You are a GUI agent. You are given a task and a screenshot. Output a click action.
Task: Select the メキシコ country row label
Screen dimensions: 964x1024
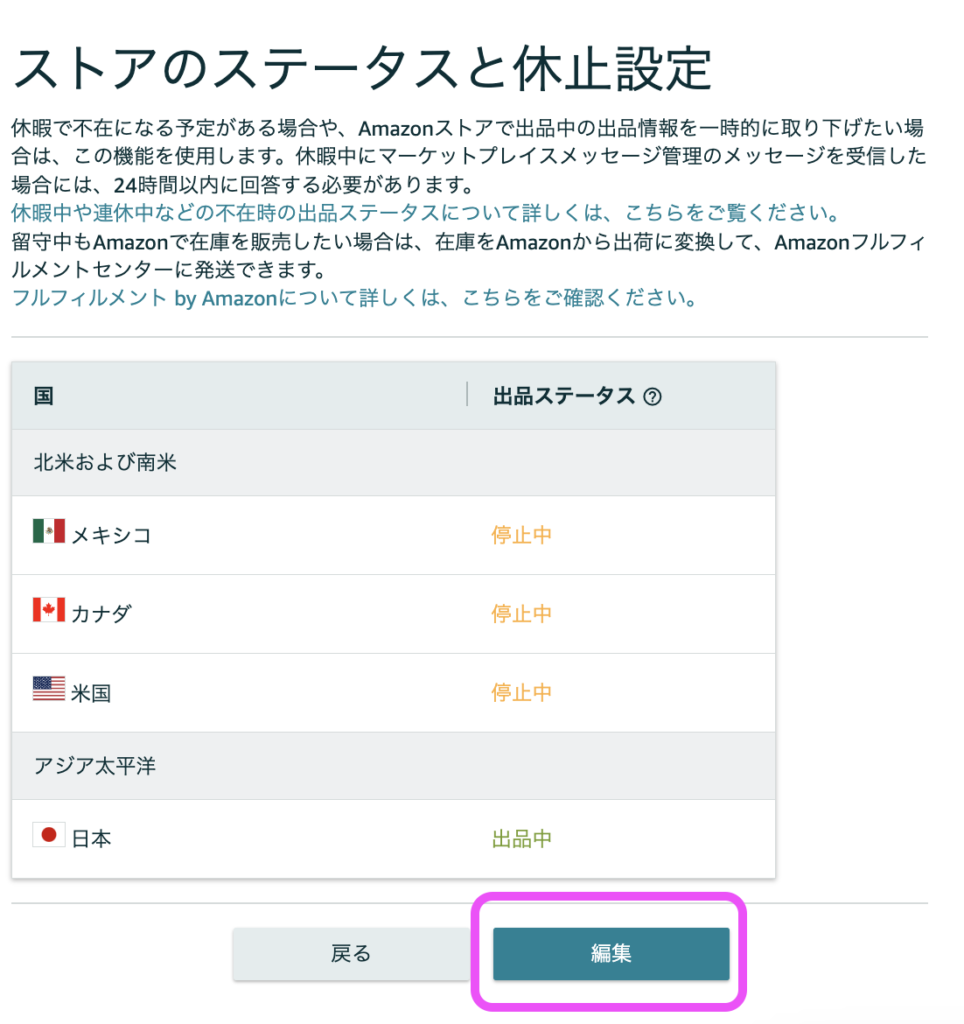tap(111, 535)
